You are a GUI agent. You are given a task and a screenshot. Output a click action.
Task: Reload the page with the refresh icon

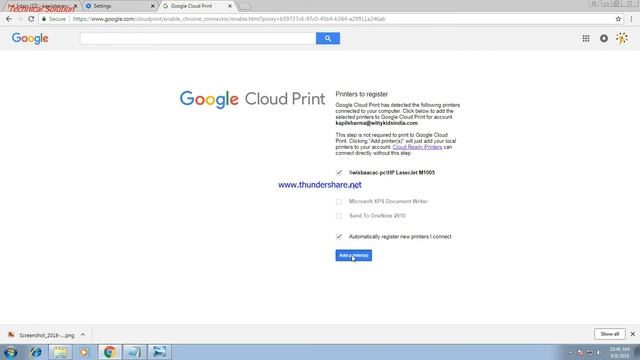pyautogui.click(x=31, y=19)
